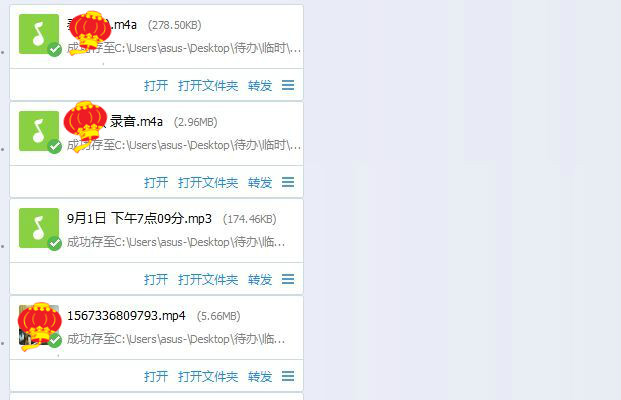
Task: Click music icon of 278.50KB m4a file
Action: click(x=39, y=34)
